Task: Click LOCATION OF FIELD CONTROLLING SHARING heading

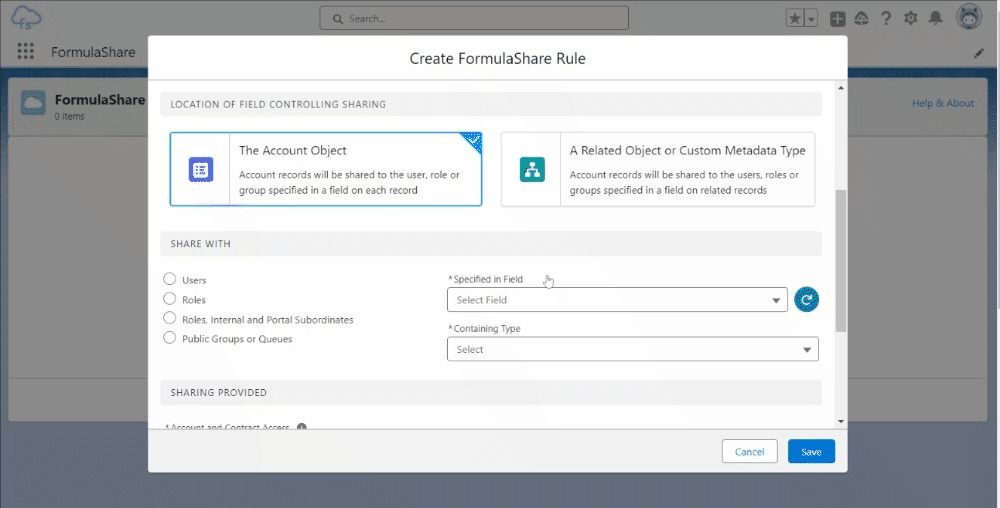Action: tap(278, 104)
